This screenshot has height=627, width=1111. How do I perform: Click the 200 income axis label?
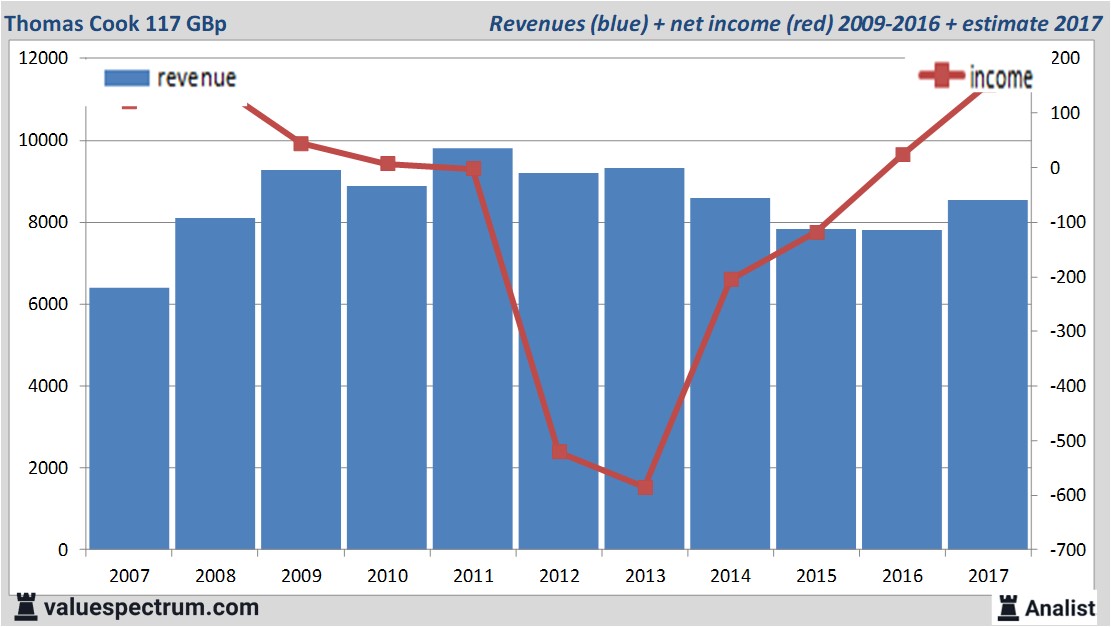1065,58
